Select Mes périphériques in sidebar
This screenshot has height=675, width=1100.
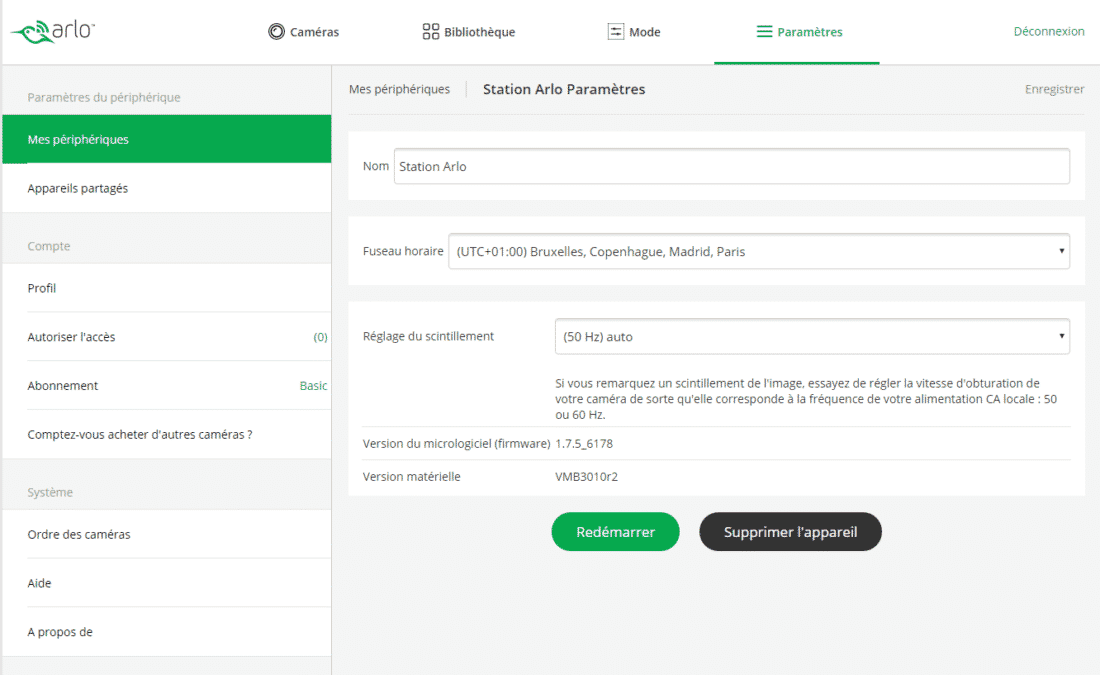pos(166,139)
